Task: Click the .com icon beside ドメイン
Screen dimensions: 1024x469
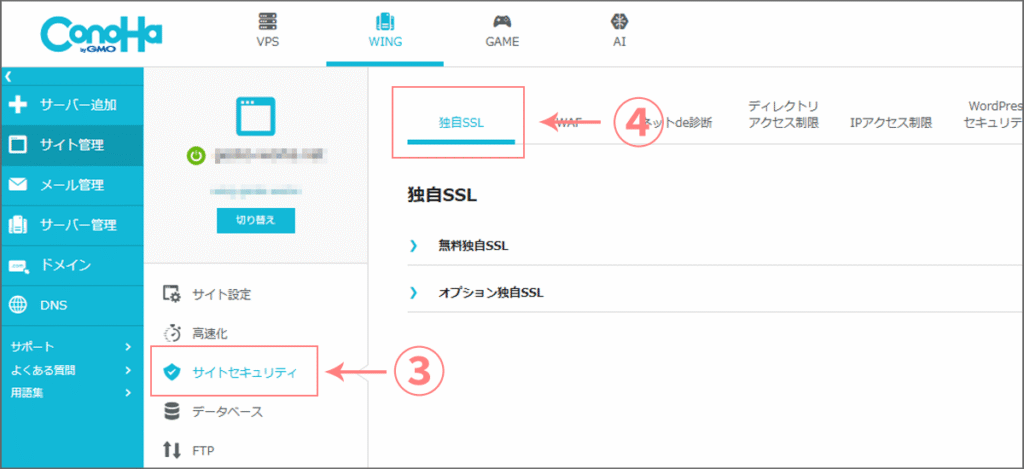Action: (19, 266)
